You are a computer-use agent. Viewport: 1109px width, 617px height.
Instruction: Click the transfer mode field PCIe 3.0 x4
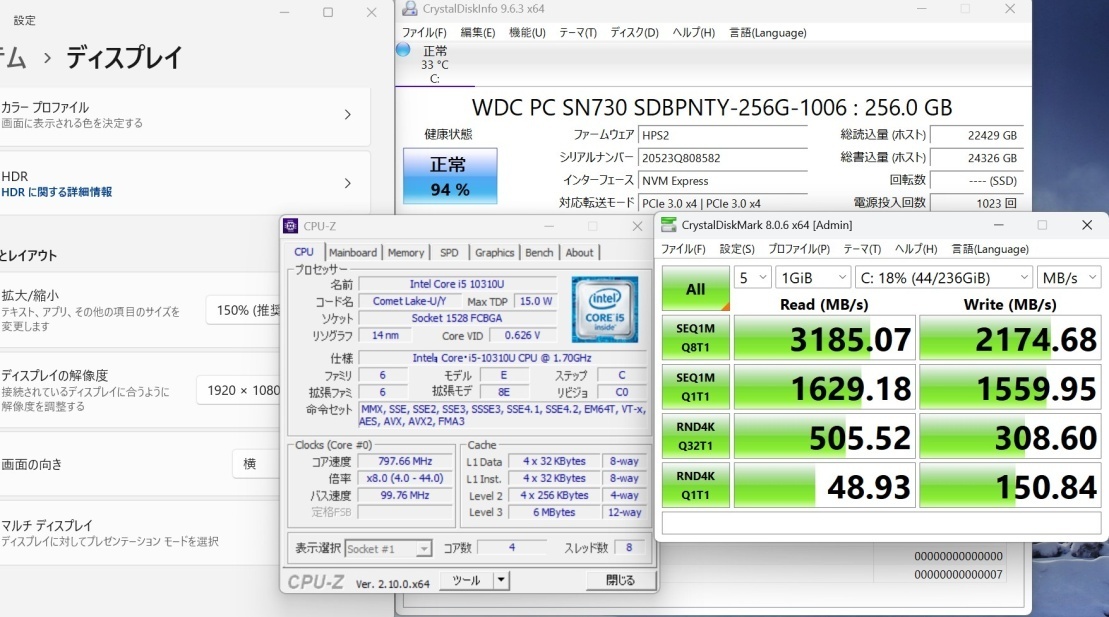click(x=723, y=203)
